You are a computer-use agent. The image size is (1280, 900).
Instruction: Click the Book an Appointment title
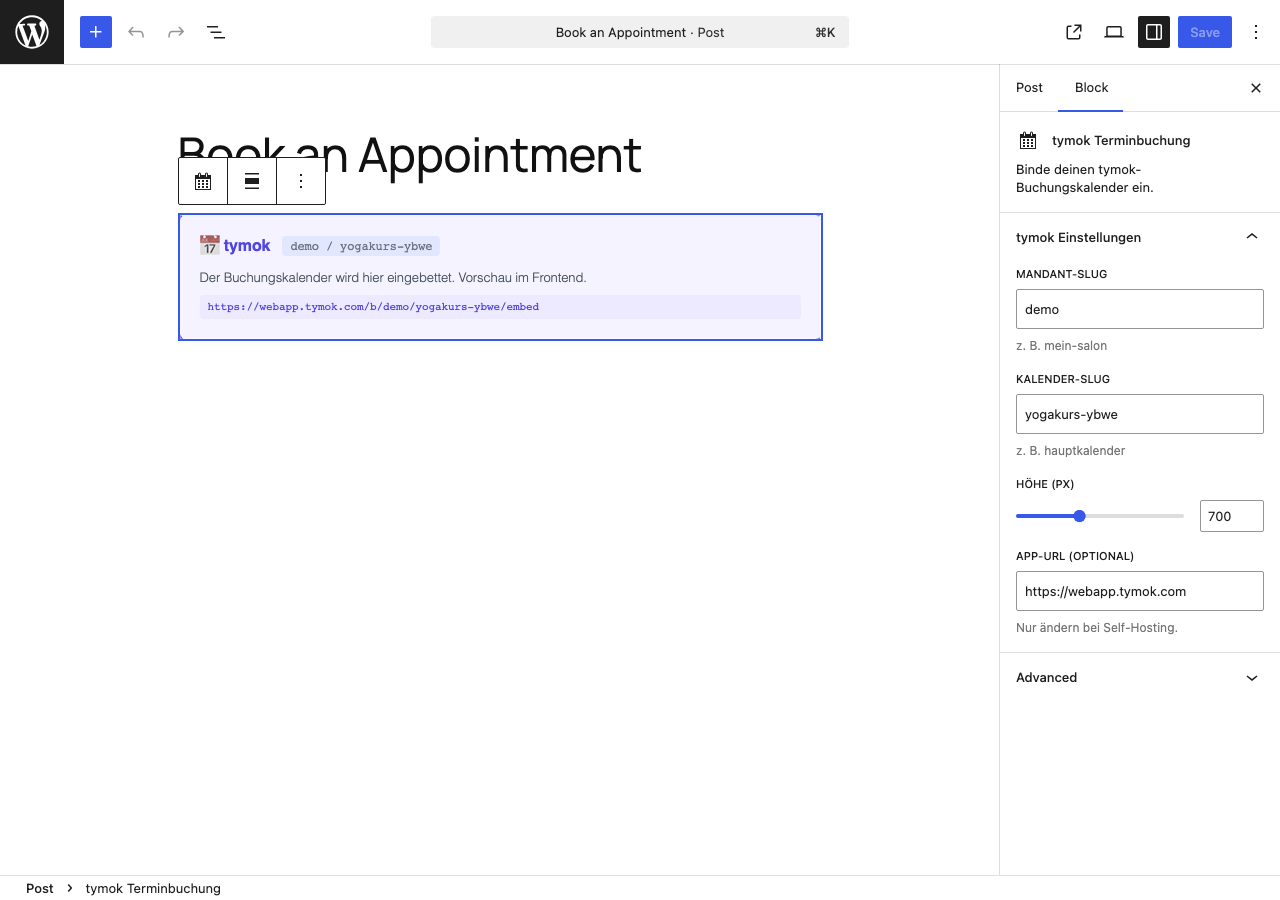(410, 155)
